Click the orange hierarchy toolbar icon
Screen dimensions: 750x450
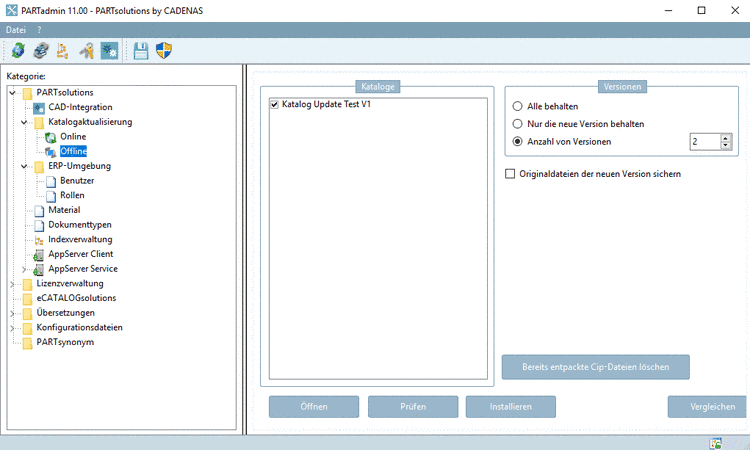point(63,50)
